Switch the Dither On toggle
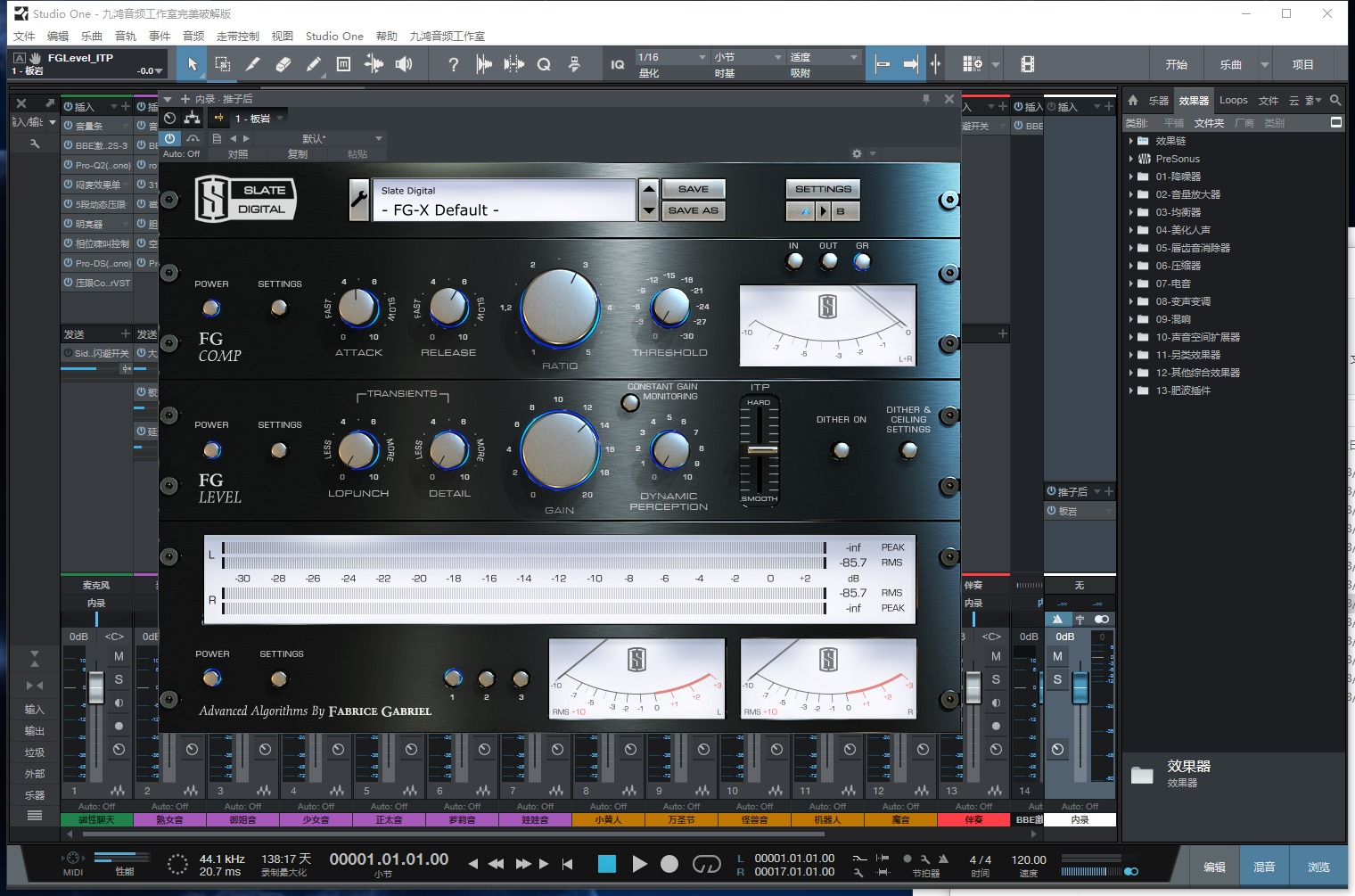1355x896 pixels. (x=840, y=450)
